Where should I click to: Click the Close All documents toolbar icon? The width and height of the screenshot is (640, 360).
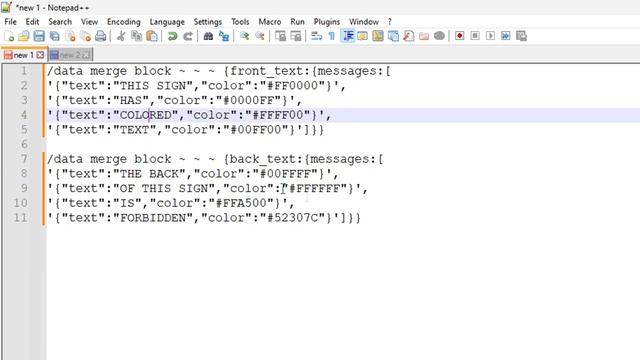tap(85, 36)
